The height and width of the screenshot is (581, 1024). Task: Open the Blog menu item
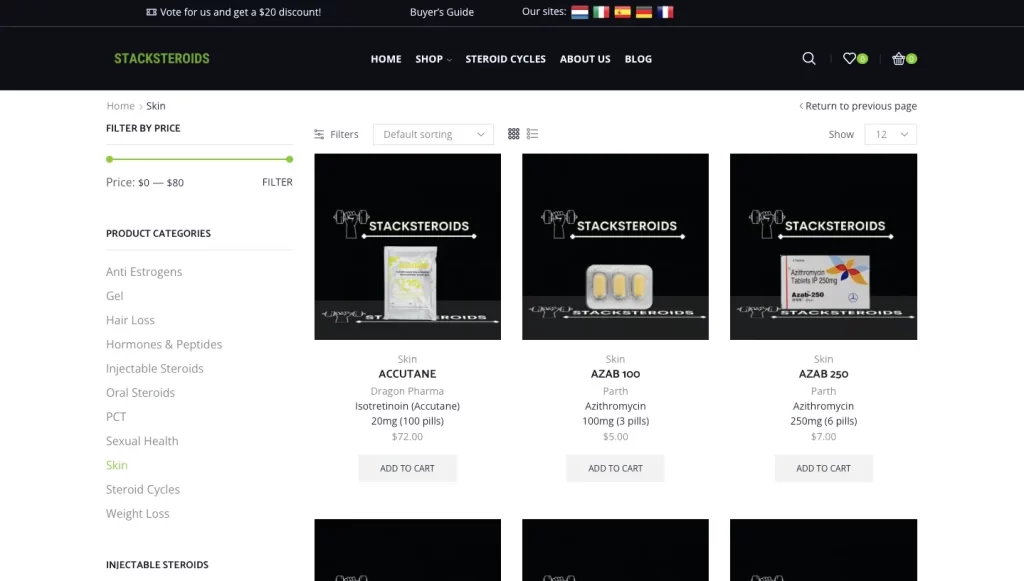pyautogui.click(x=638, y=59)
